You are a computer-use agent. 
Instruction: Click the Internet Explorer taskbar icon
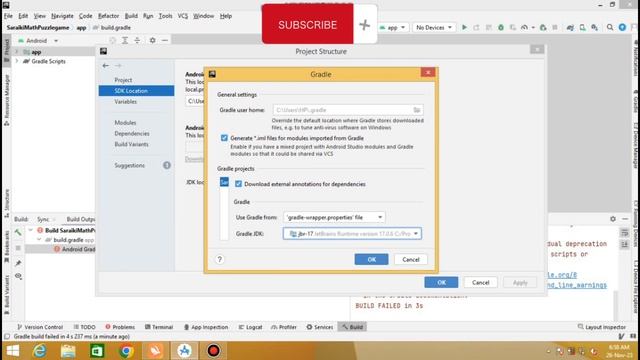tap(40, 351)
